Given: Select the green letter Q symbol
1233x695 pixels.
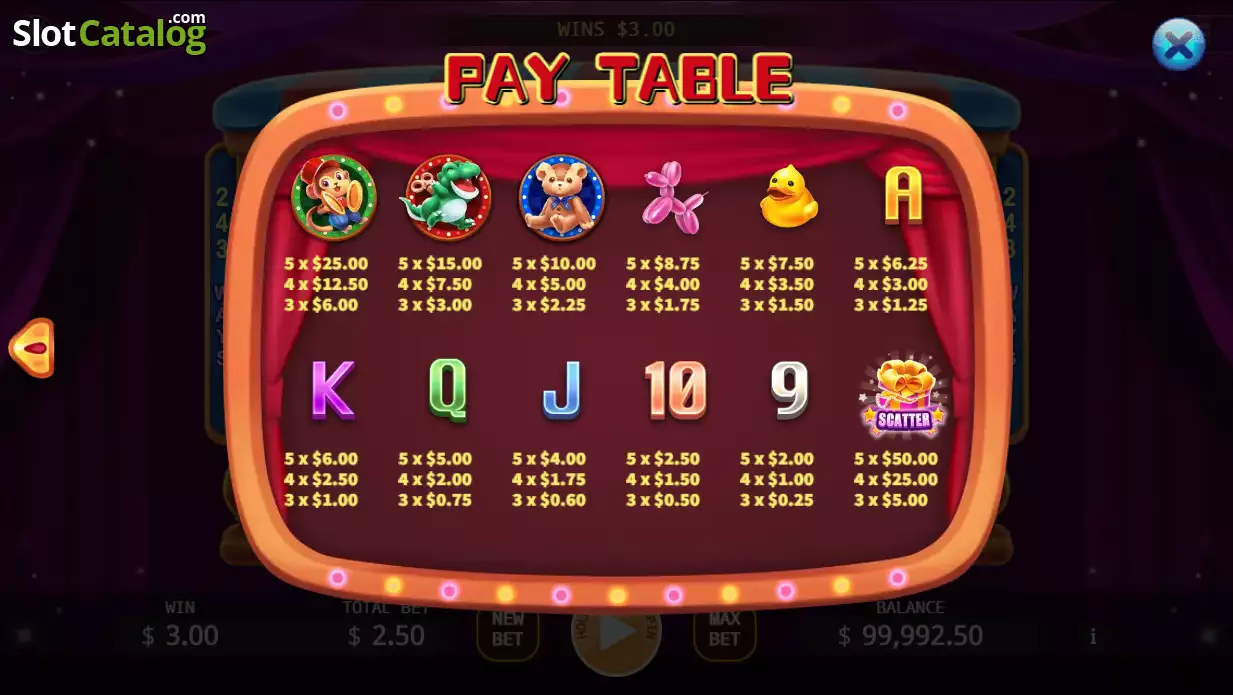Looking at the screenshot, I should click(x=447, y=389).
